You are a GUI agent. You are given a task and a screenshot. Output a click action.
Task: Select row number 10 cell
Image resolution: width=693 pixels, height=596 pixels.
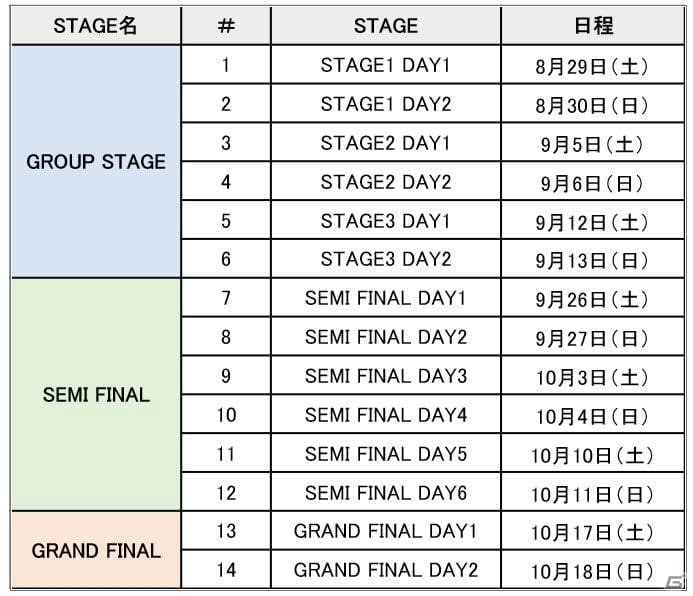(x=226, y=414)
